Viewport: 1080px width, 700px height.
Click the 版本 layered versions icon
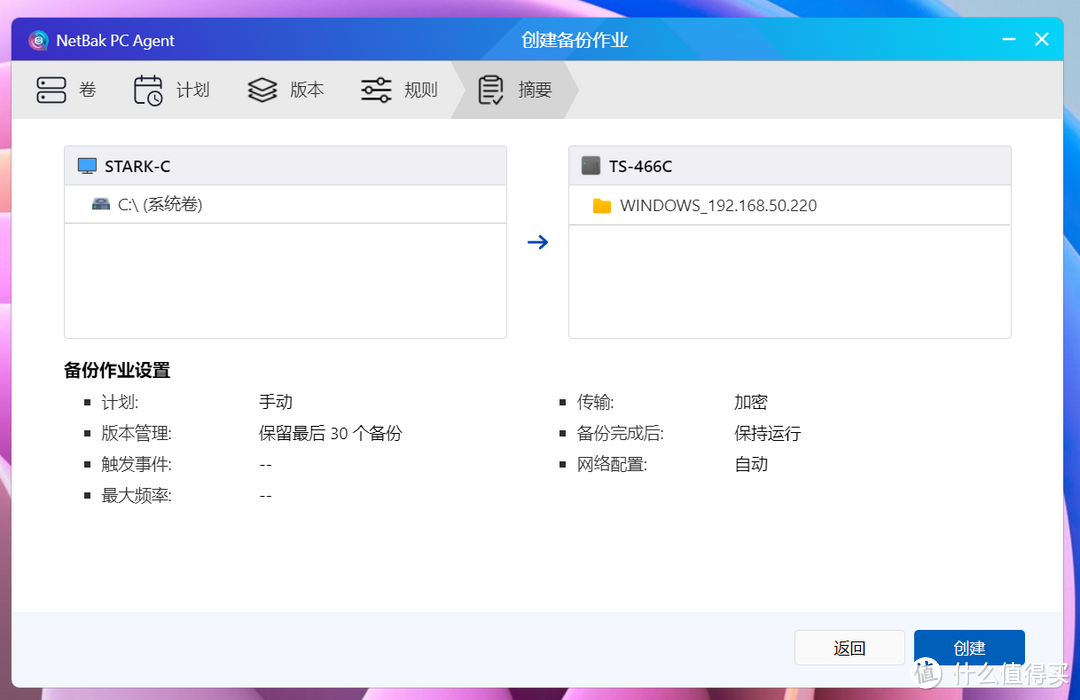261,89
